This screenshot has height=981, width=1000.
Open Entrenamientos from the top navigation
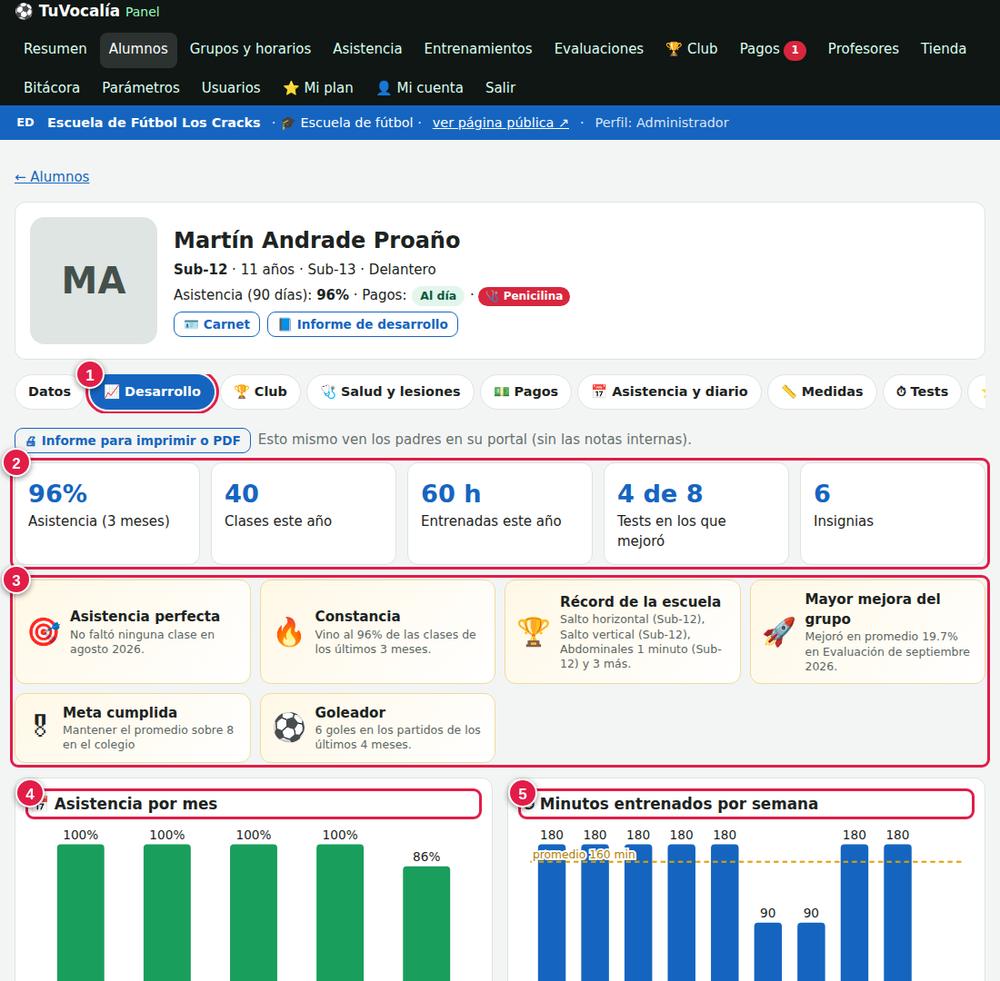tap(478, 49)
